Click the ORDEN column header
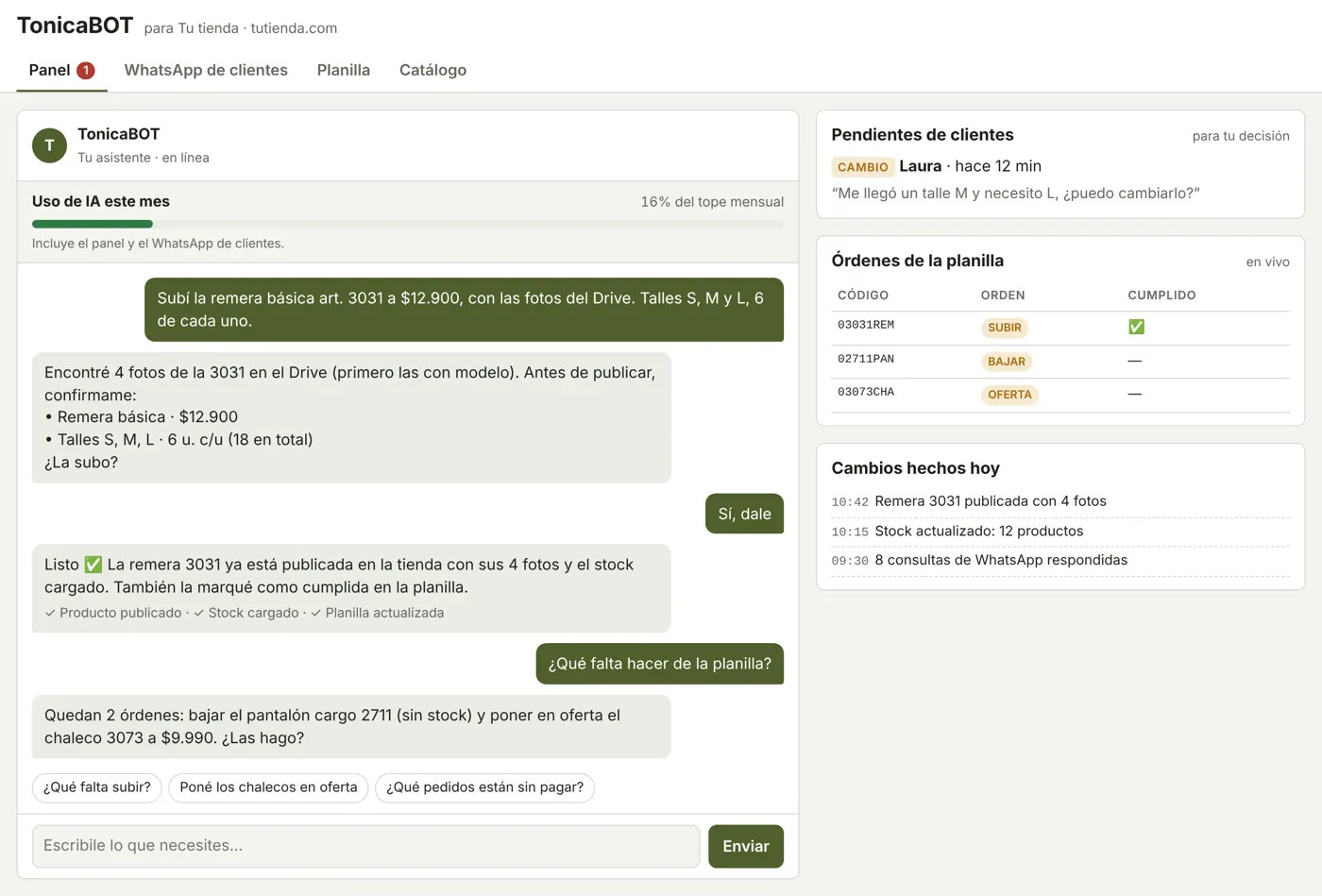 point(1003,296)
